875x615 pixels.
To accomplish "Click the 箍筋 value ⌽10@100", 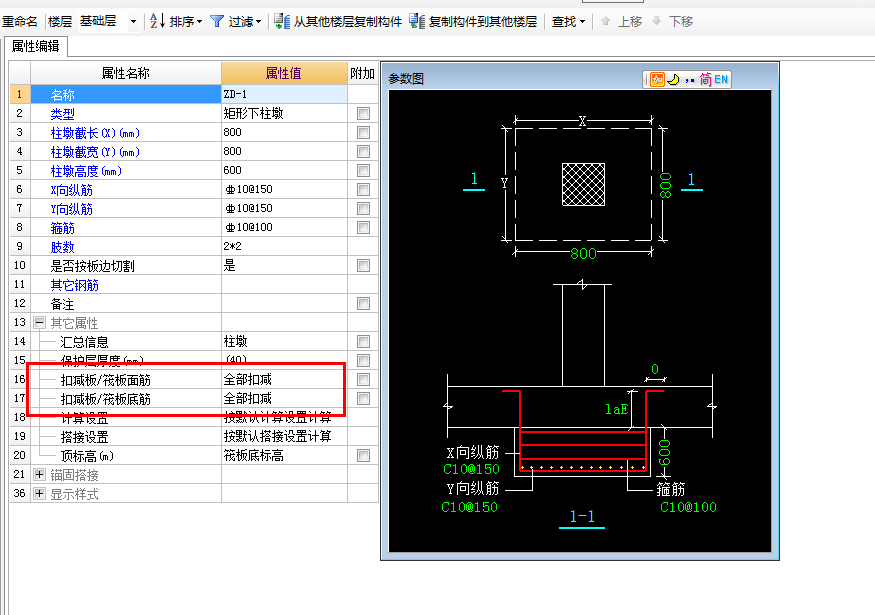I will (x=284, y=227).
